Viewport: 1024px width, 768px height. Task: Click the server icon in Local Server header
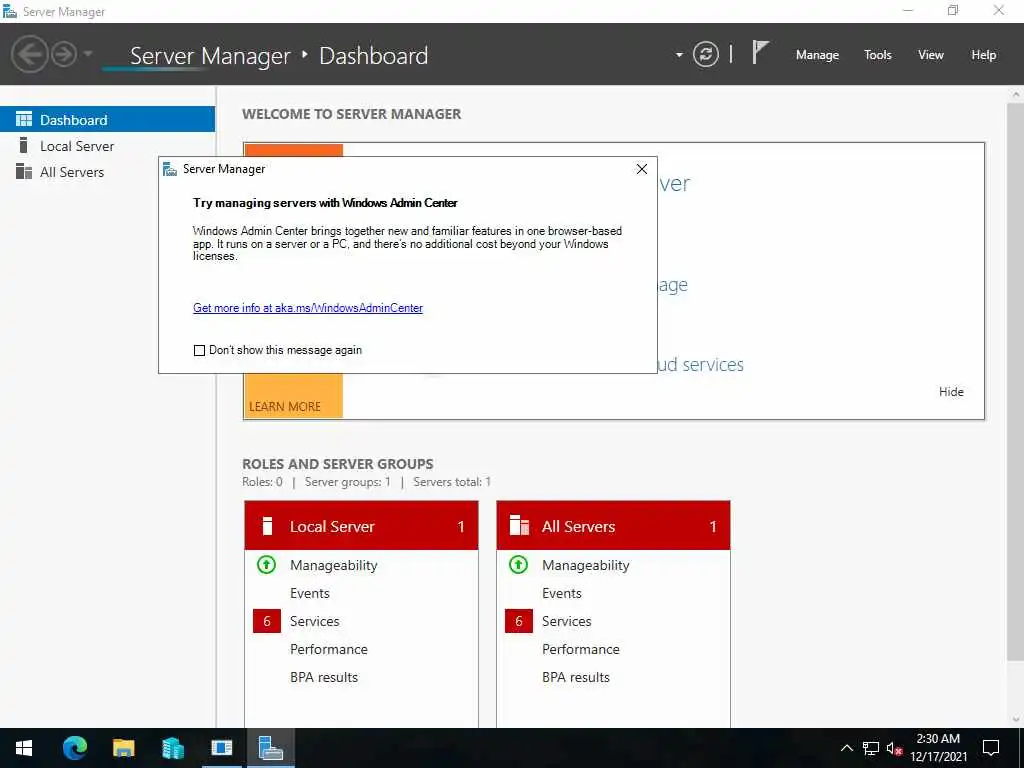(266, 526)
